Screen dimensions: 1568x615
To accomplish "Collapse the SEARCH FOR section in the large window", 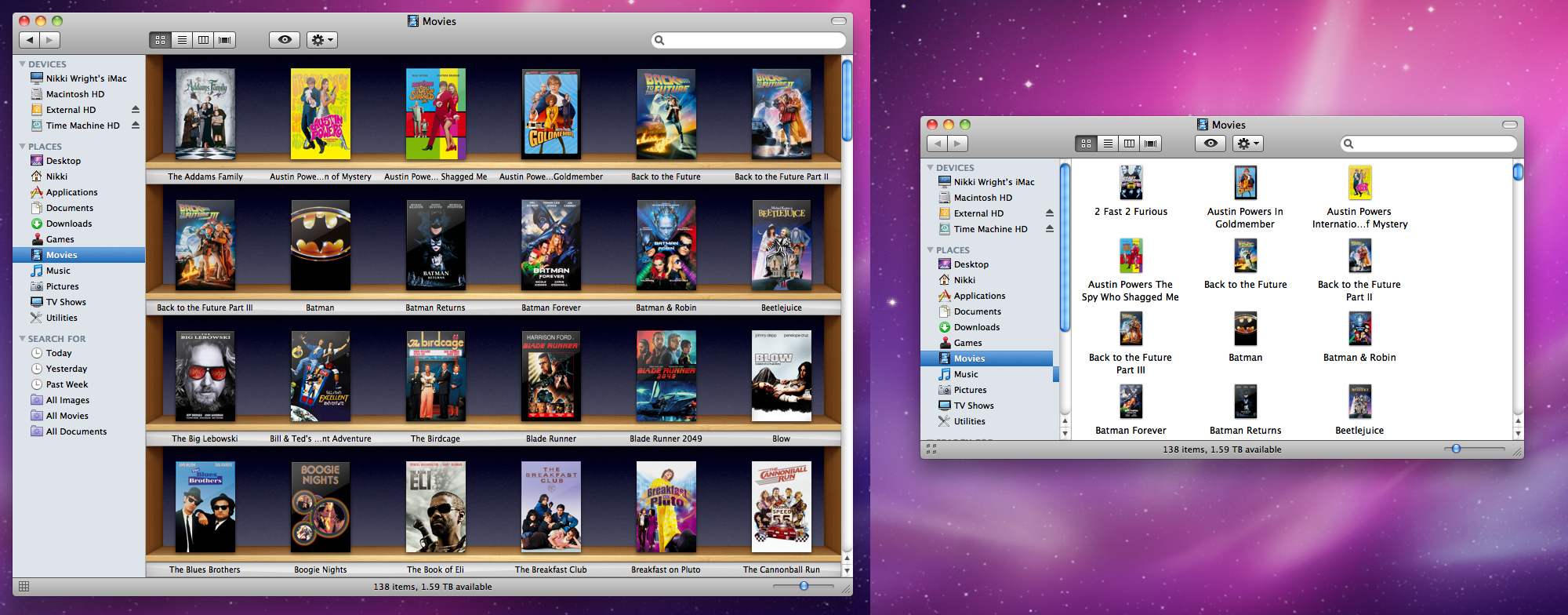I will (23, 339).
